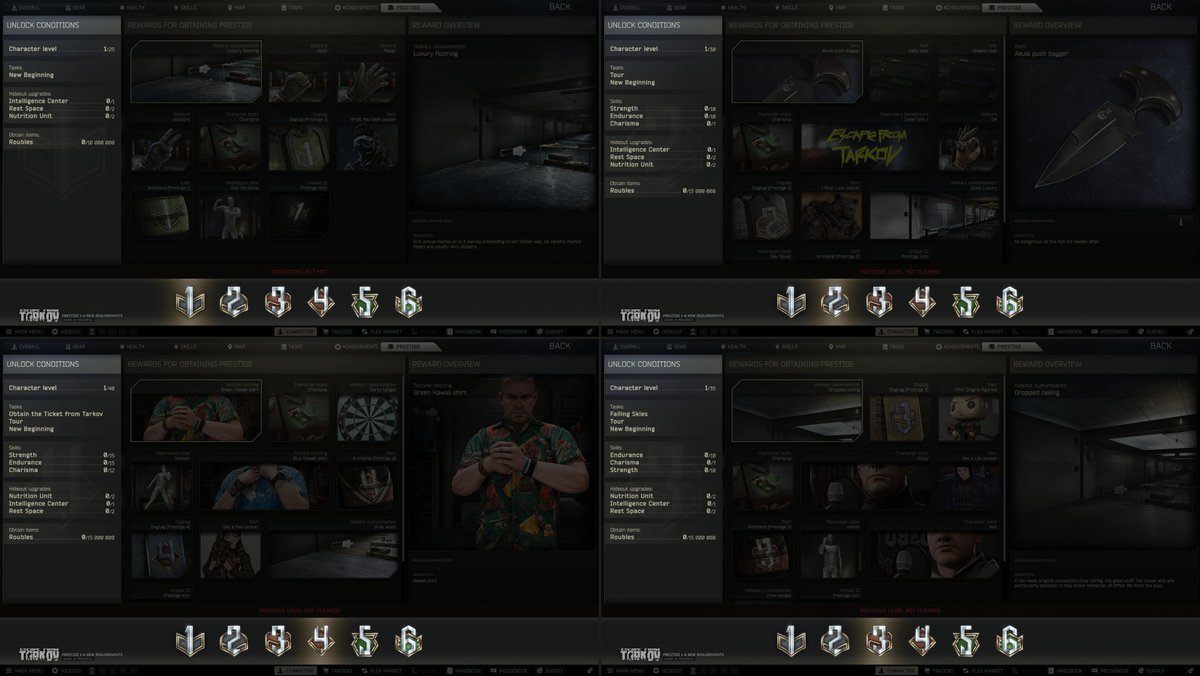Select Prestige 3 badge in Akula push dagger screen
This screenshot has width=1200, height=676.
(880, 300)
